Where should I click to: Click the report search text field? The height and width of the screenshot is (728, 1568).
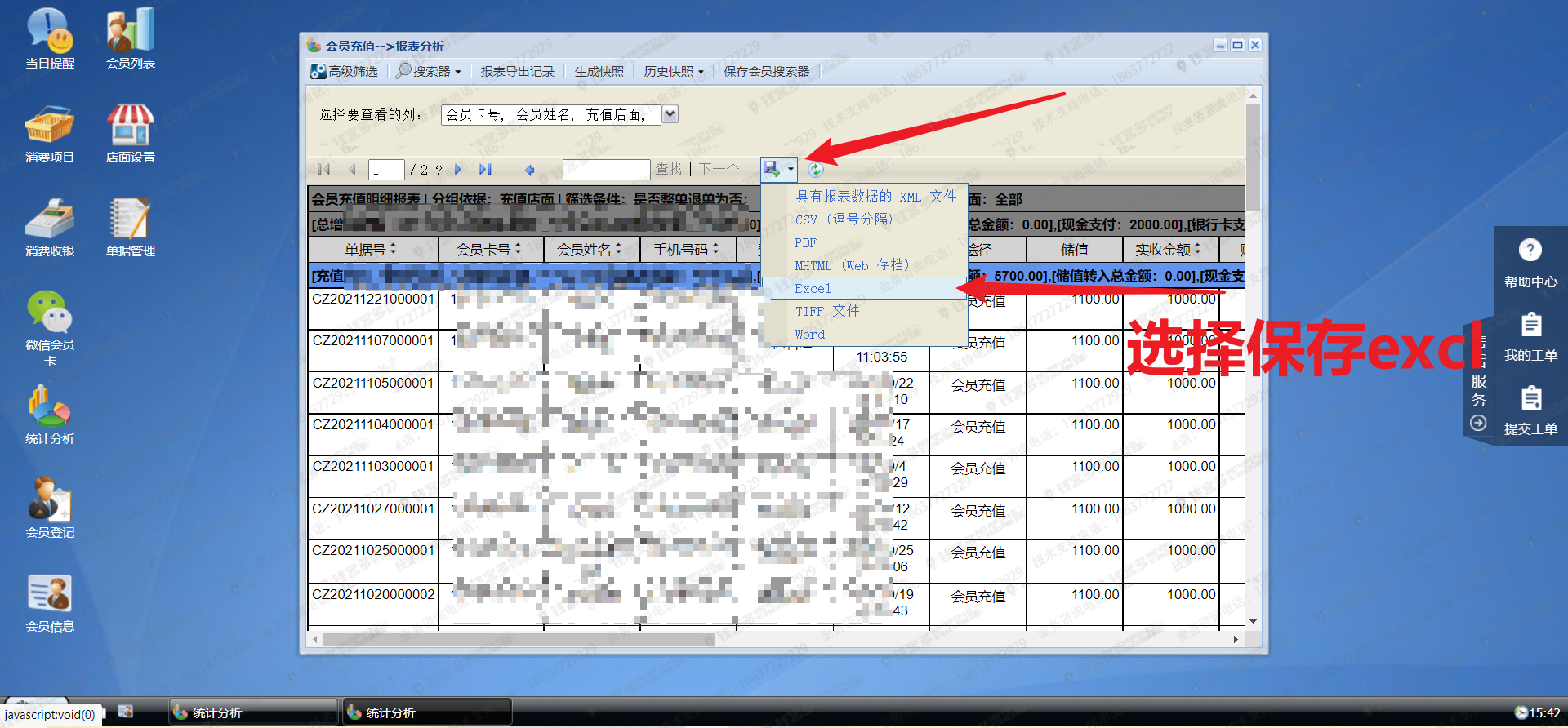[x=606, y=170]
